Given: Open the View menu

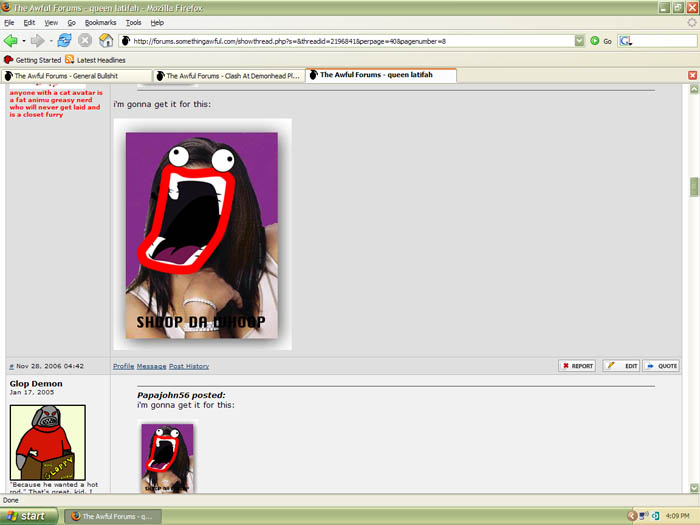Looking at the screenshot, I should [x=51, y=22].
